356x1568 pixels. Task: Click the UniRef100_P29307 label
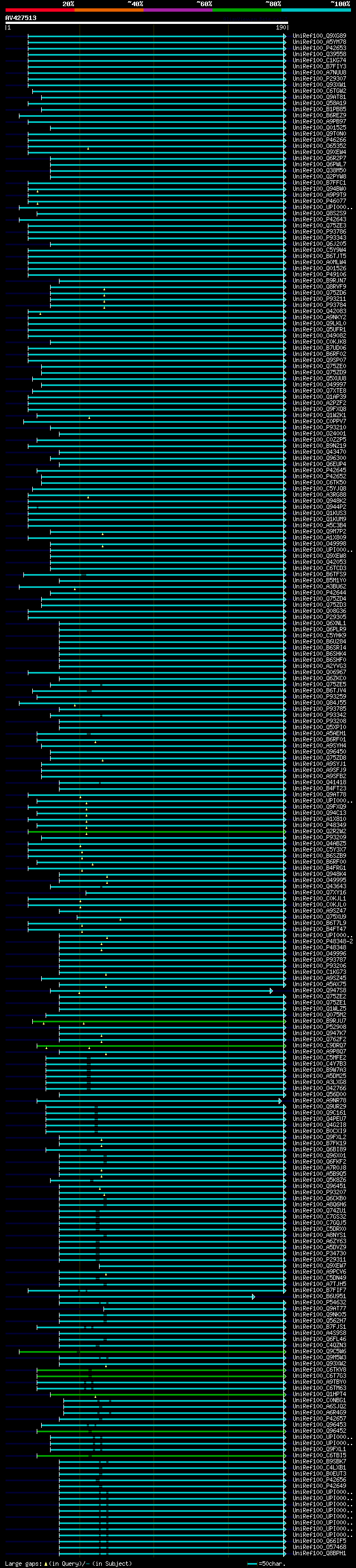[x=319, y=78]
